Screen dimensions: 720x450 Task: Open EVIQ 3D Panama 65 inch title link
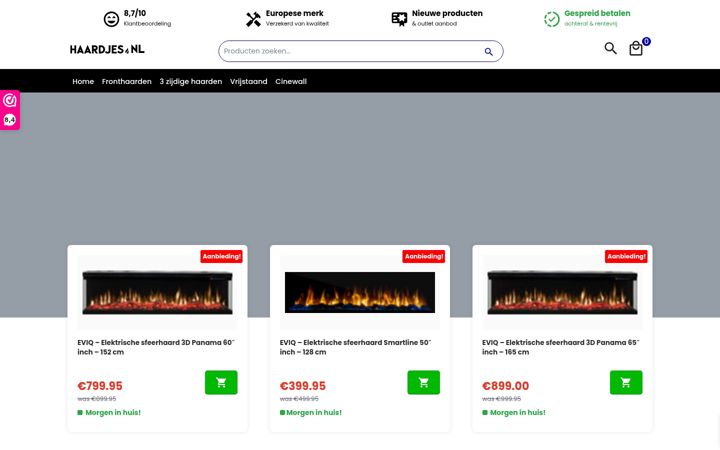click(561, 347)
